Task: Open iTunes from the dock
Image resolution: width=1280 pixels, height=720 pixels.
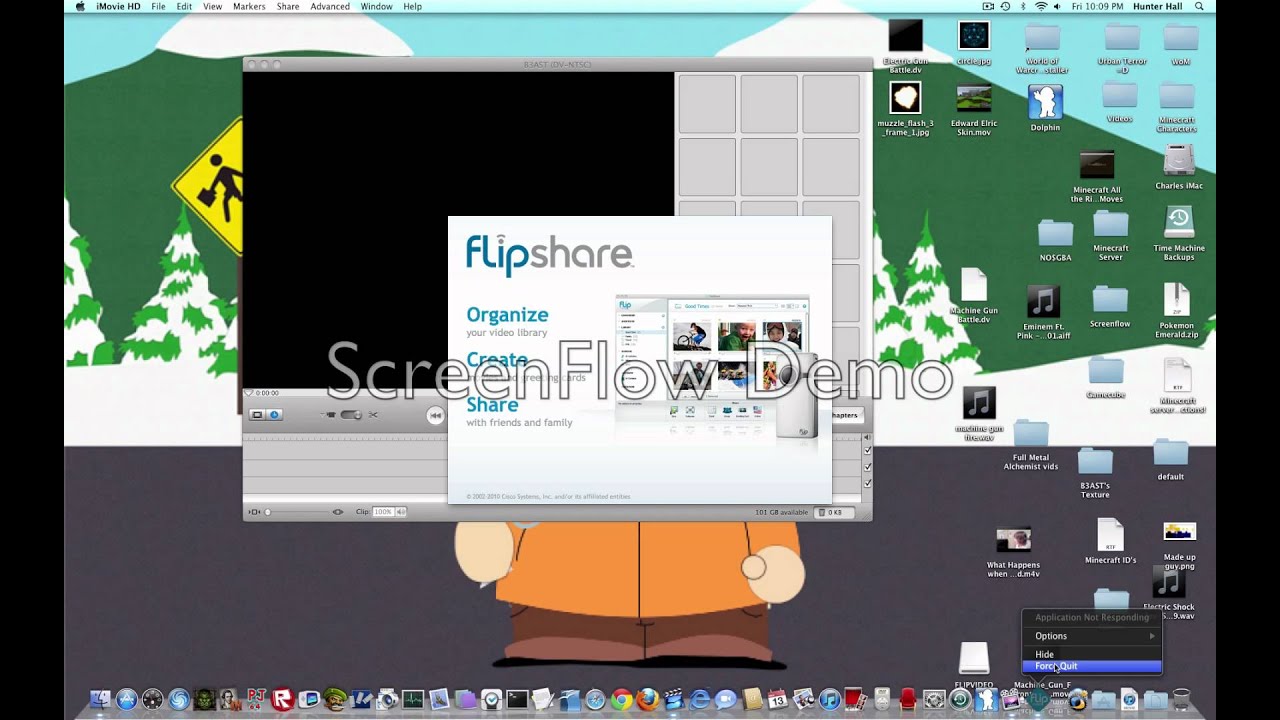Action: point(830,699)
